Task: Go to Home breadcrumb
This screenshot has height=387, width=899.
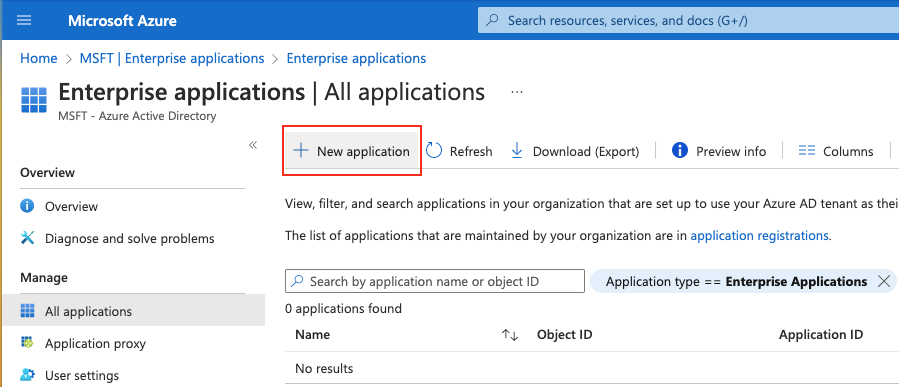Action: point(38,58)
